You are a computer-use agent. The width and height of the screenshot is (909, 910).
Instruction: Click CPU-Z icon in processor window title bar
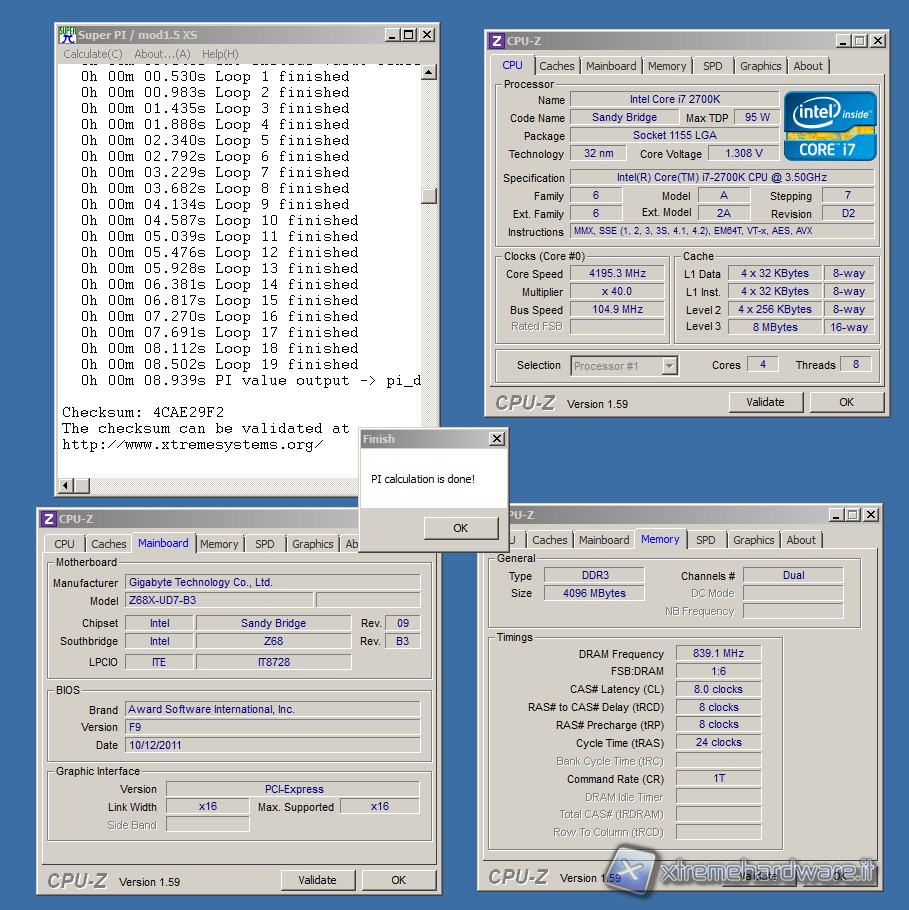coord(496,41)
